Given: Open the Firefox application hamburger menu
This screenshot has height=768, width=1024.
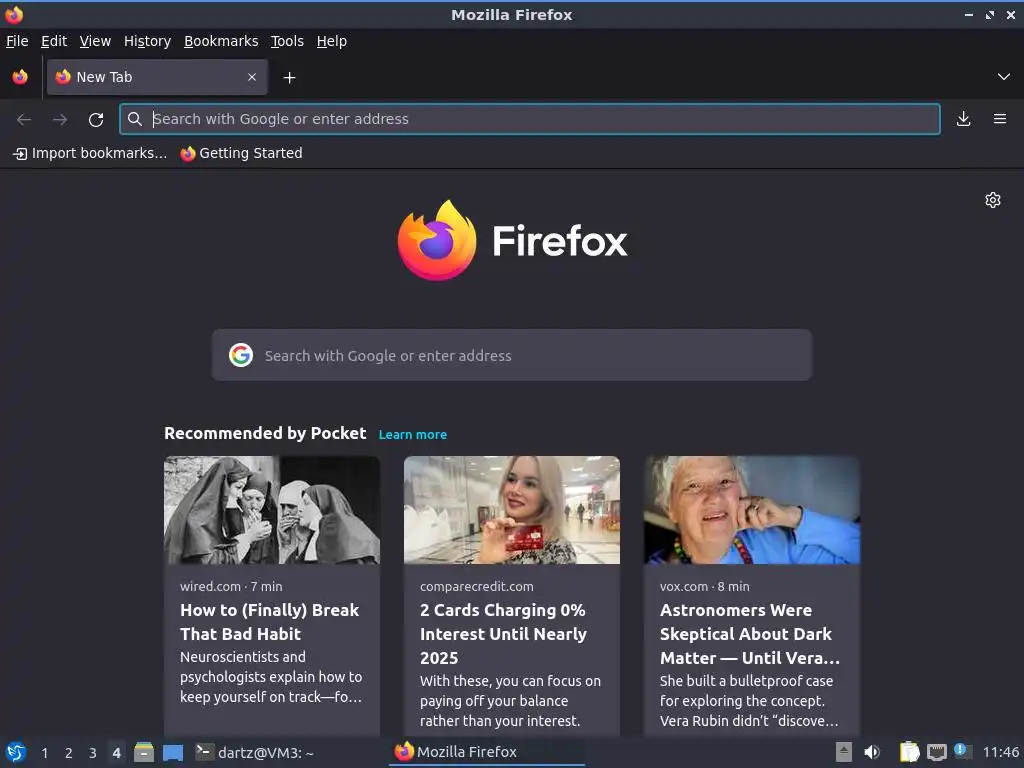Looking at the screenshot, I should click(1000, 119).
